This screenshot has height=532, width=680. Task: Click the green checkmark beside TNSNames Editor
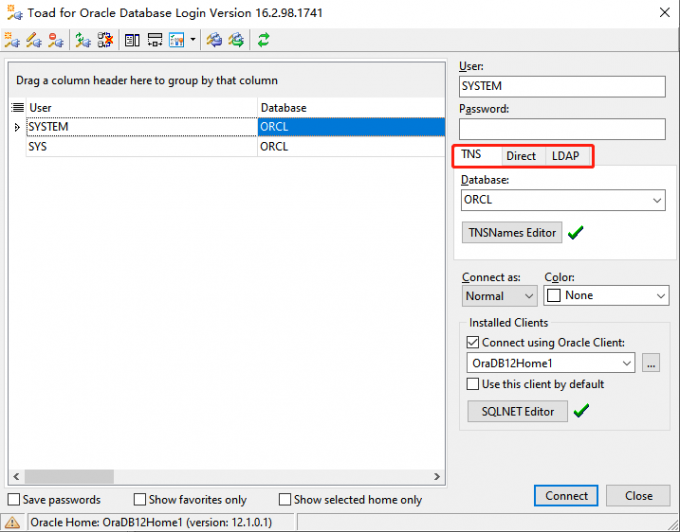576,232
